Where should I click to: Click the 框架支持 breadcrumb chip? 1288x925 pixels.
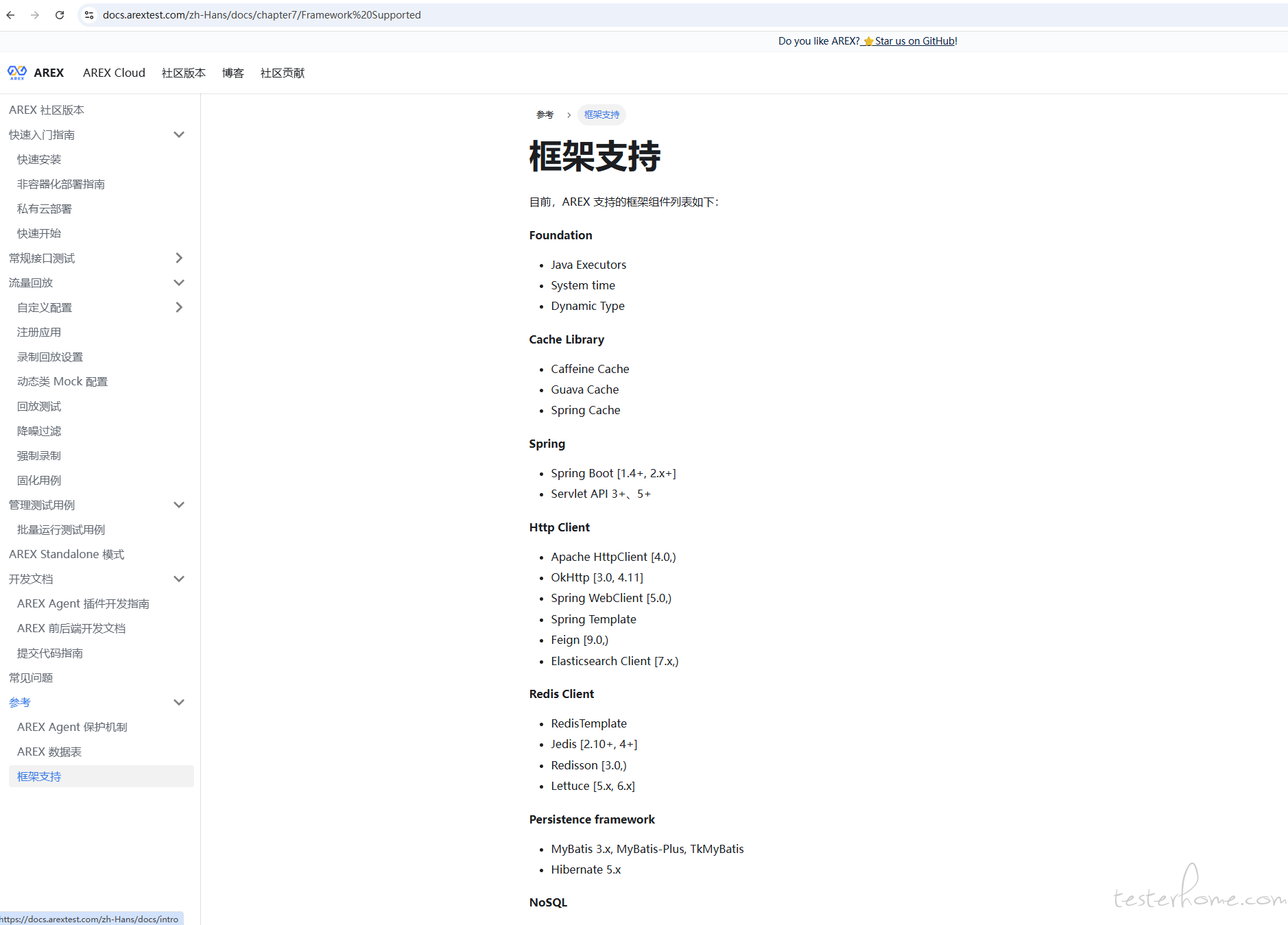tap(601, 115)
